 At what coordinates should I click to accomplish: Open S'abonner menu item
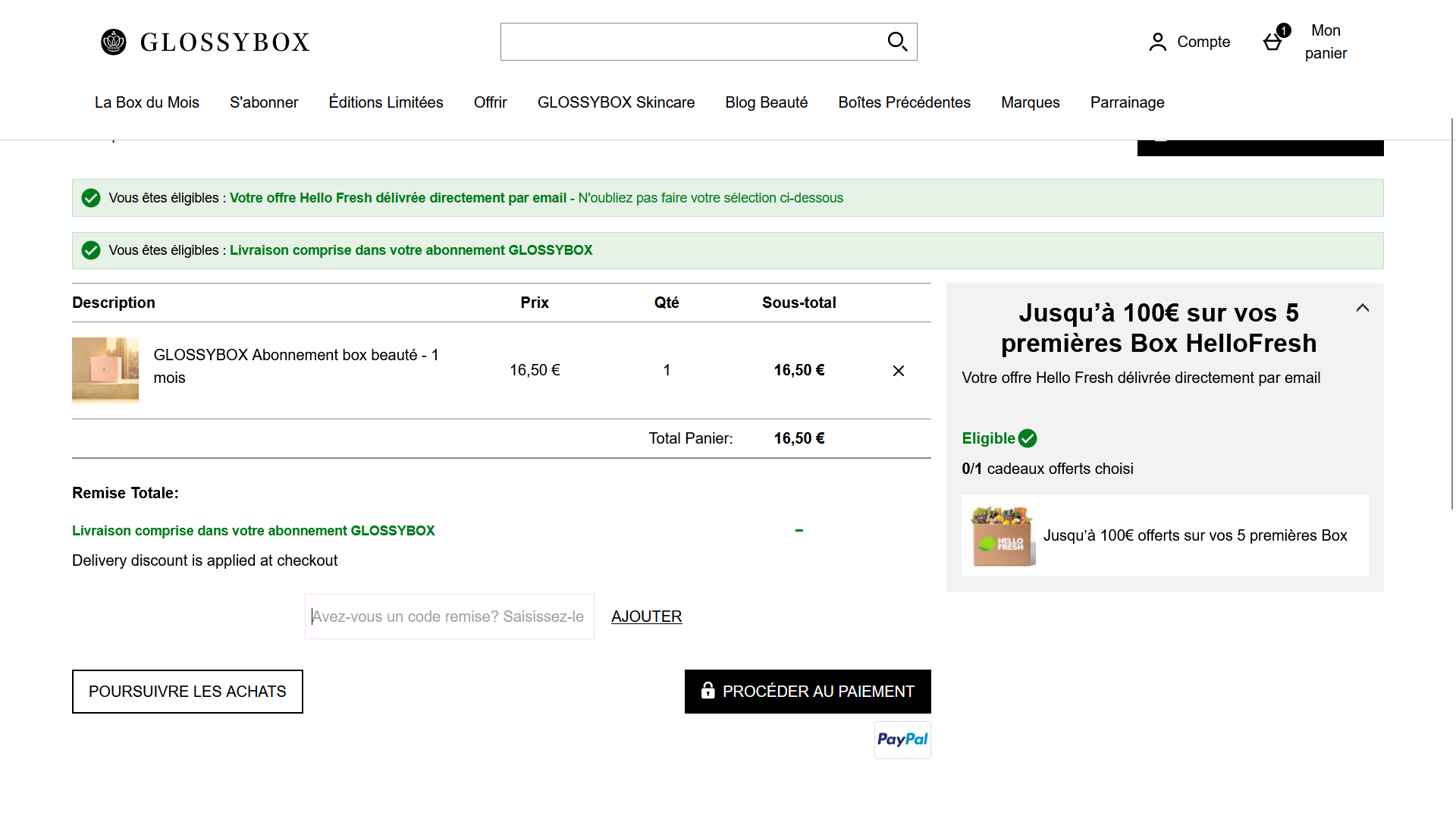coord(264,102)
